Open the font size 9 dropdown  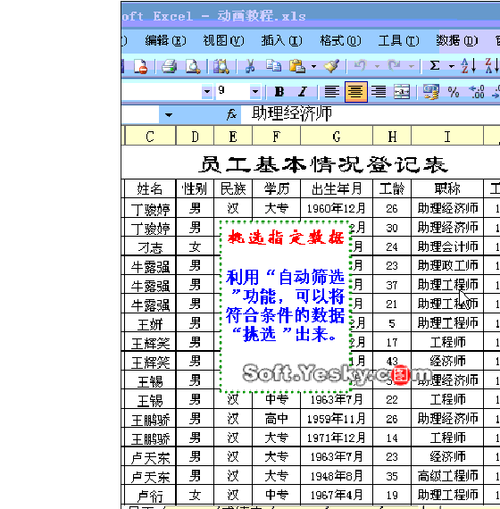point(255,91)
